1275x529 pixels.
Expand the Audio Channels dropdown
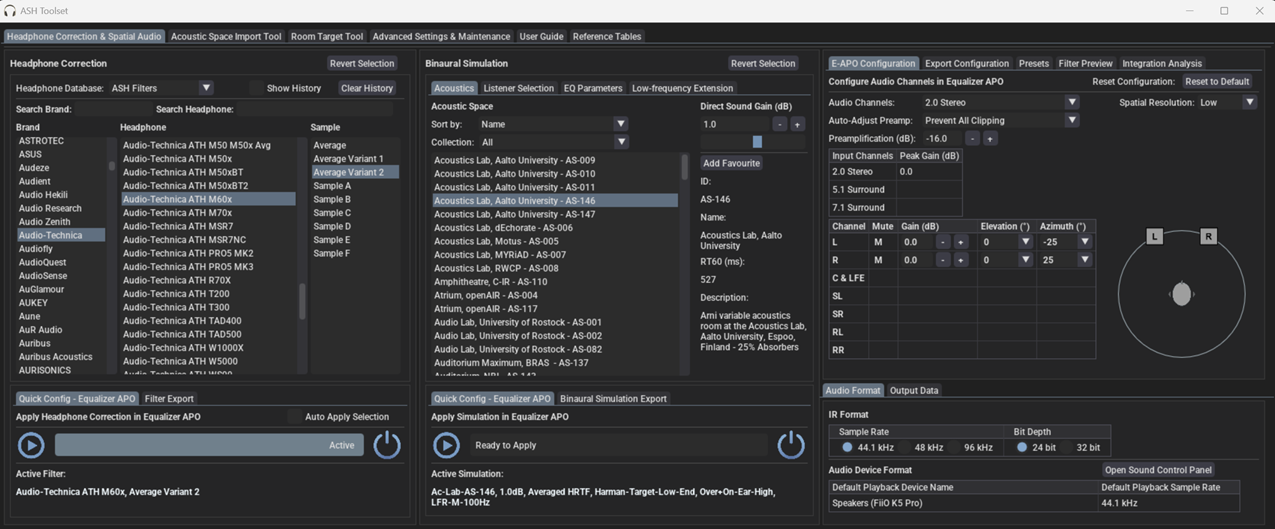(1071, 102)
